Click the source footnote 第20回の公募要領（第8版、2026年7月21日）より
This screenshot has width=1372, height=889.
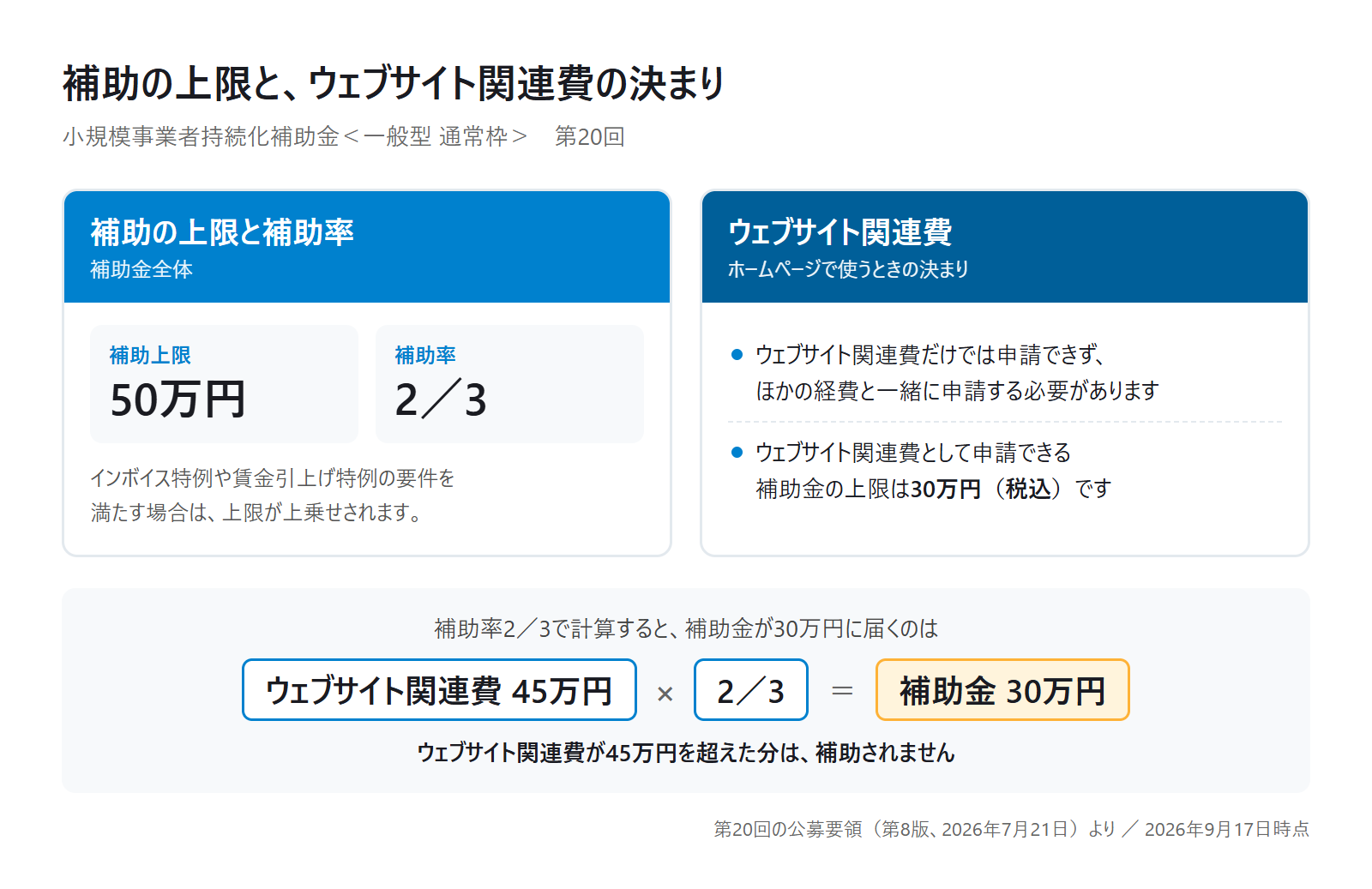click(x=914, y=829)
